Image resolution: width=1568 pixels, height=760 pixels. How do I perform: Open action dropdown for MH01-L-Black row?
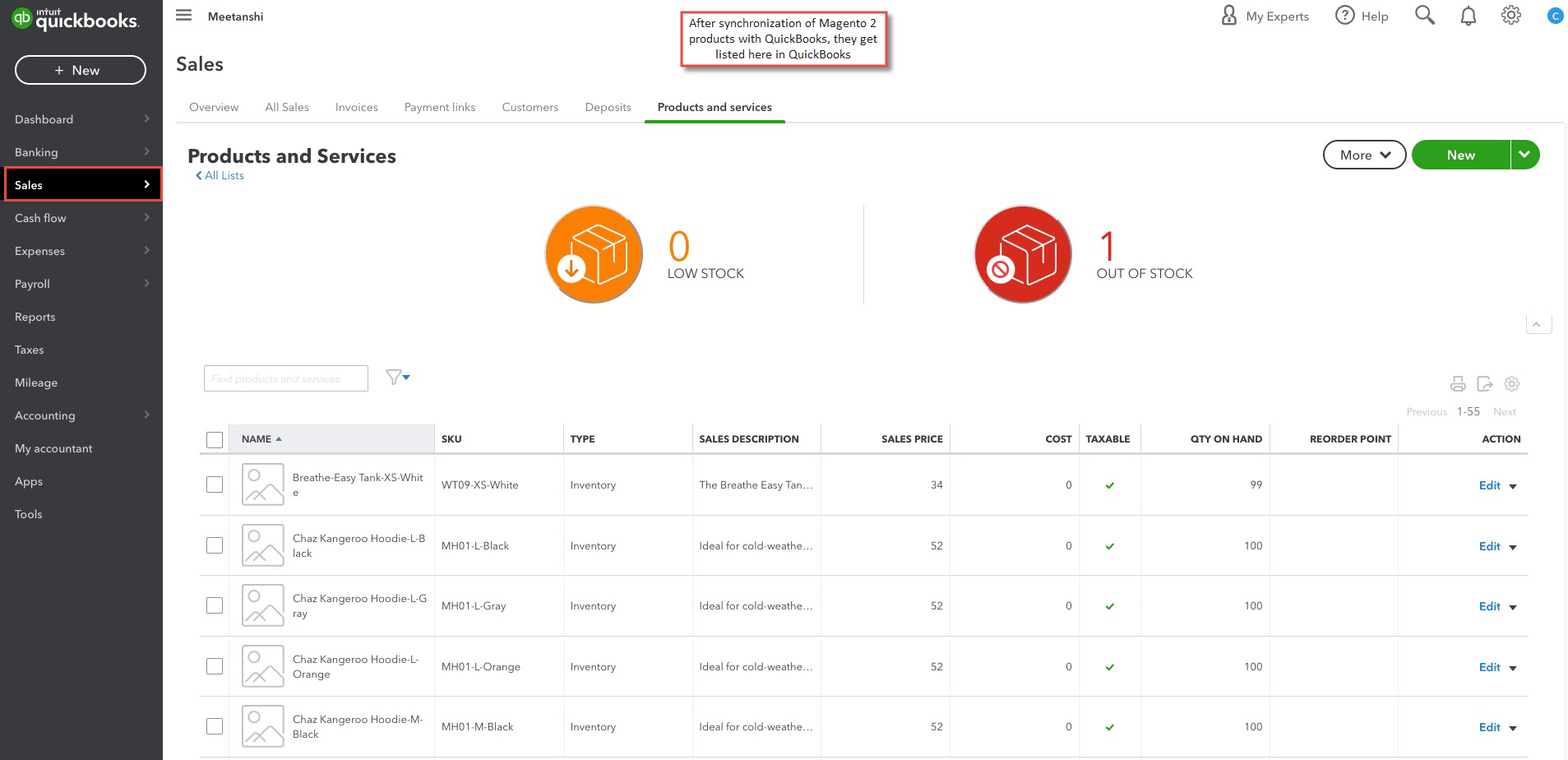click(x=1513, y=547)
